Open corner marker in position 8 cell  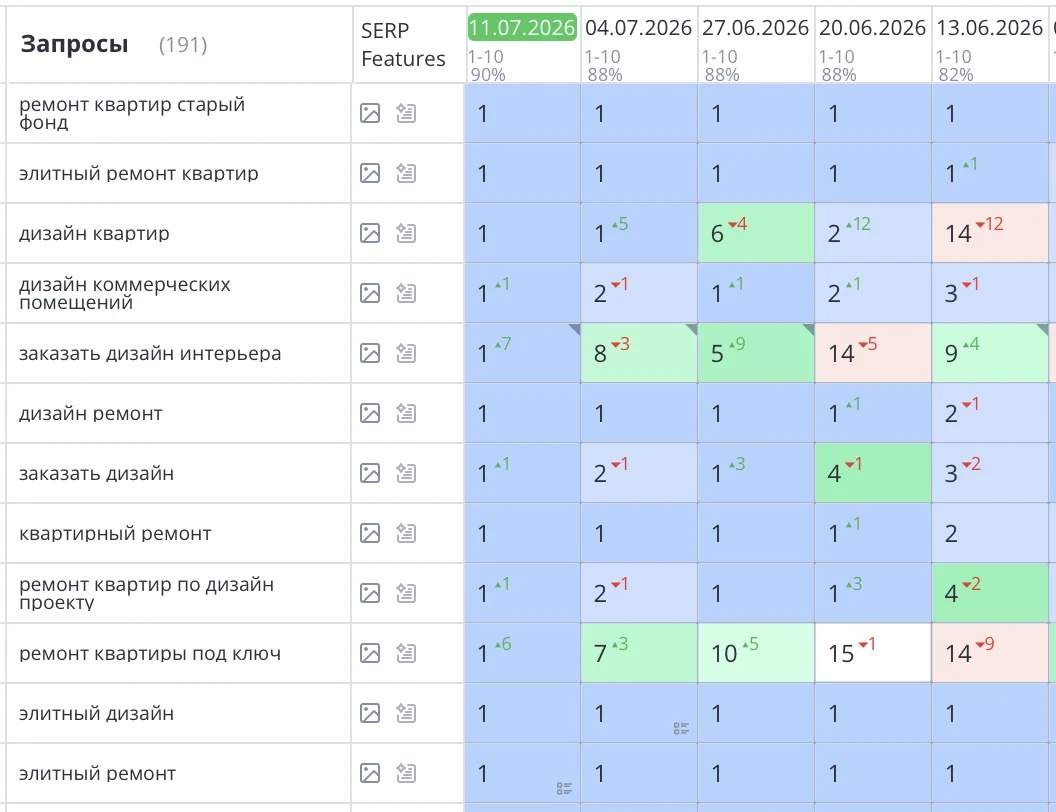click(x=692, y=329)
